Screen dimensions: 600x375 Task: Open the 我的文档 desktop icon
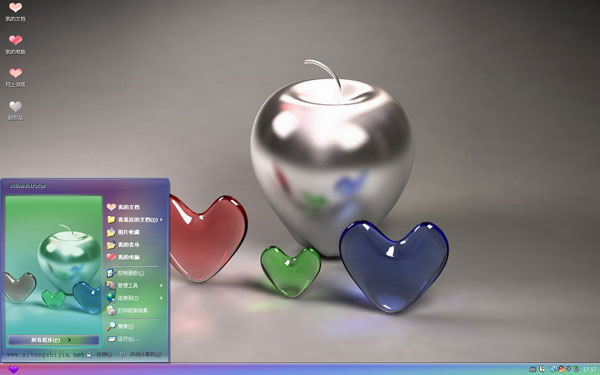coord(15,11)
